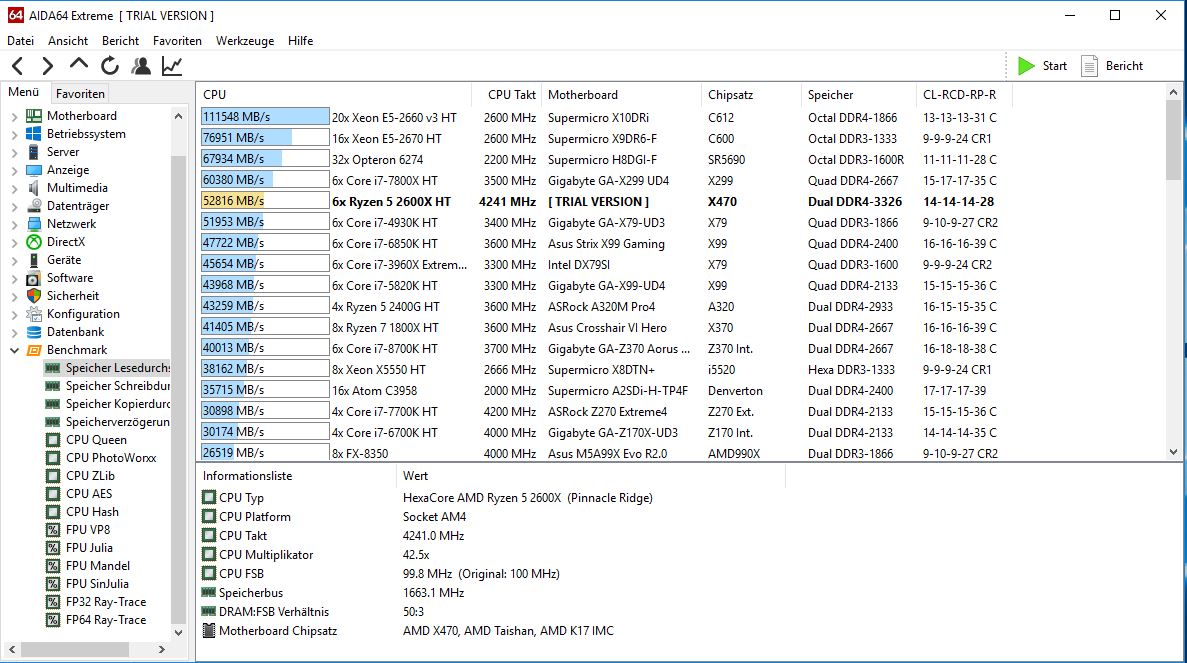Click the Geräte device icon
This screenshot has width=1187, height=663.
34,260
